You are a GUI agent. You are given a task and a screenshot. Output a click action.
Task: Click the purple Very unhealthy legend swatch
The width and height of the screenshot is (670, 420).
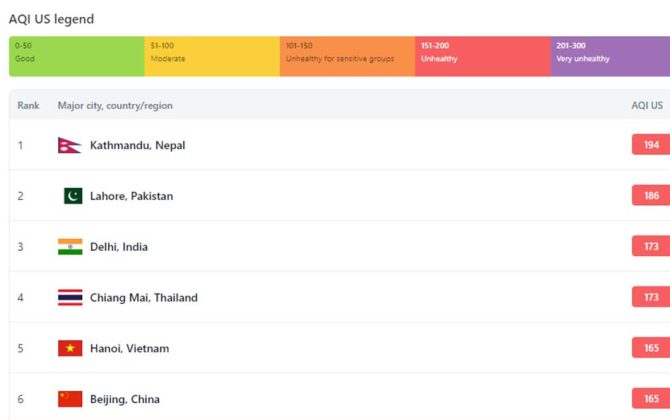610,57
